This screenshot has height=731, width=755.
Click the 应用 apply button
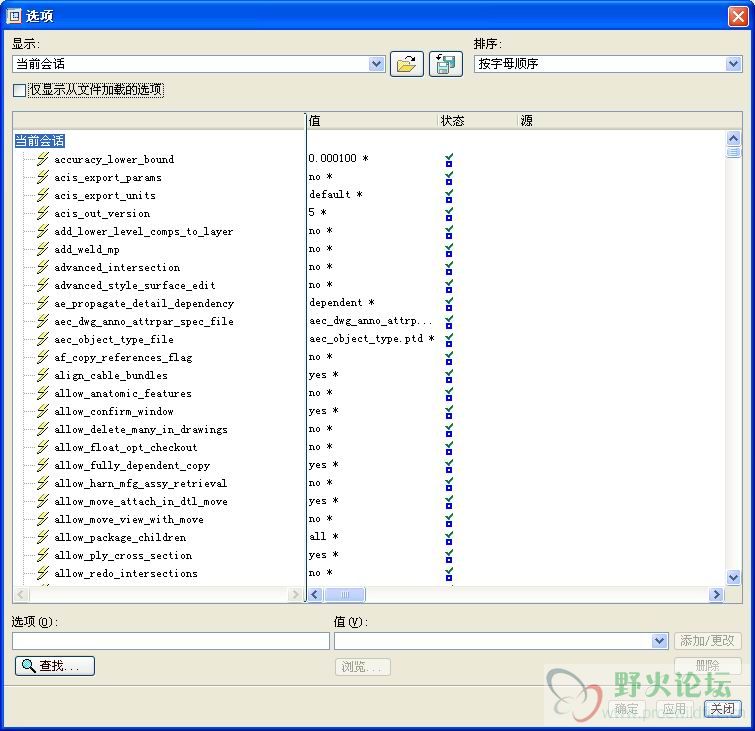coord(674,709)
